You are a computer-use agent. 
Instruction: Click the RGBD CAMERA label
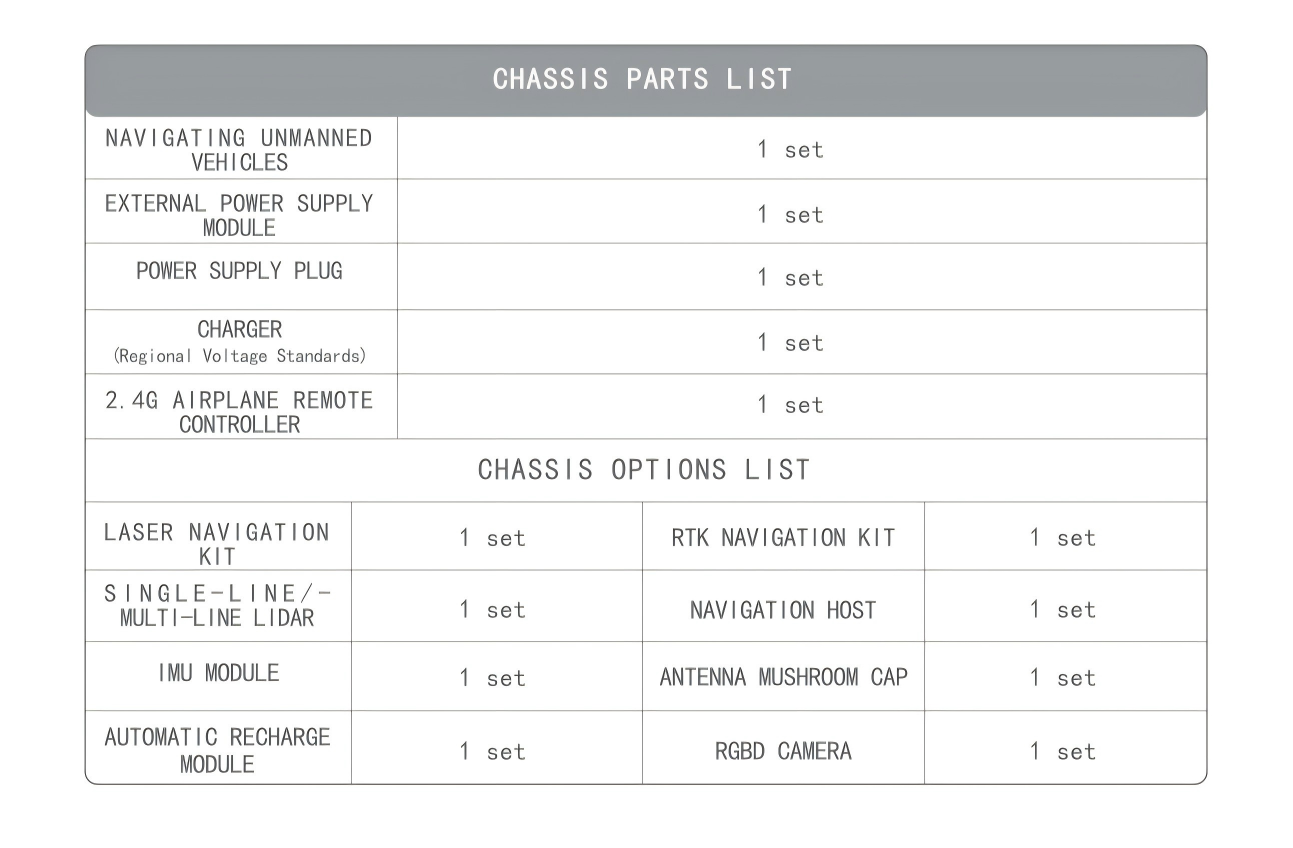[x=783, y=751]
